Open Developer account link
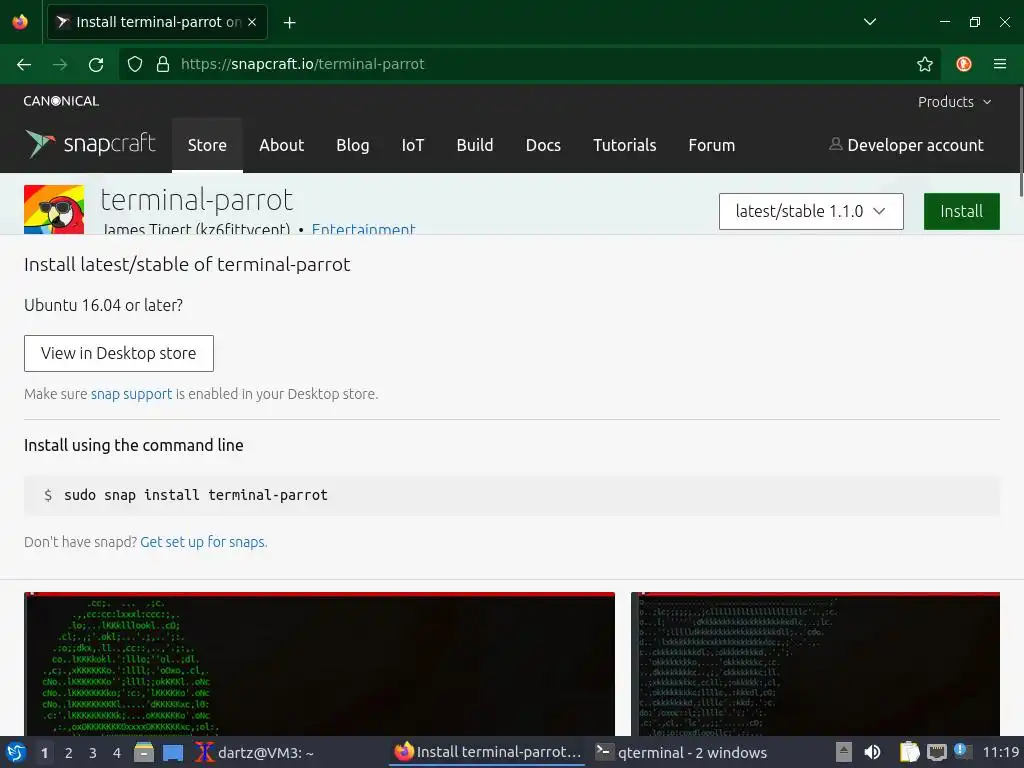The height and width of the screenshot is (768, 1024). point(906,145)
